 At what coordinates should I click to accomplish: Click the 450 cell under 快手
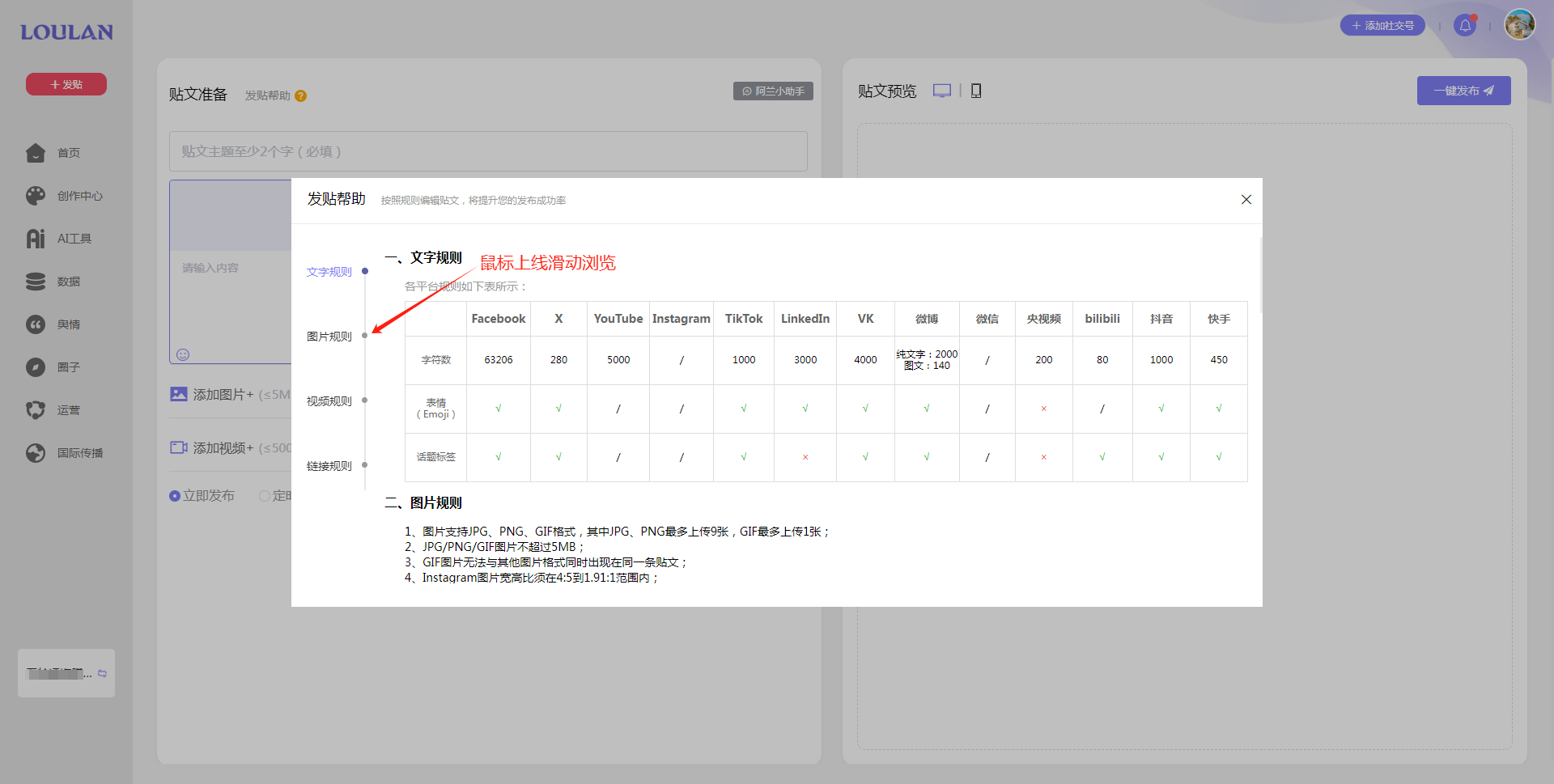click(x=1219, y=360)
